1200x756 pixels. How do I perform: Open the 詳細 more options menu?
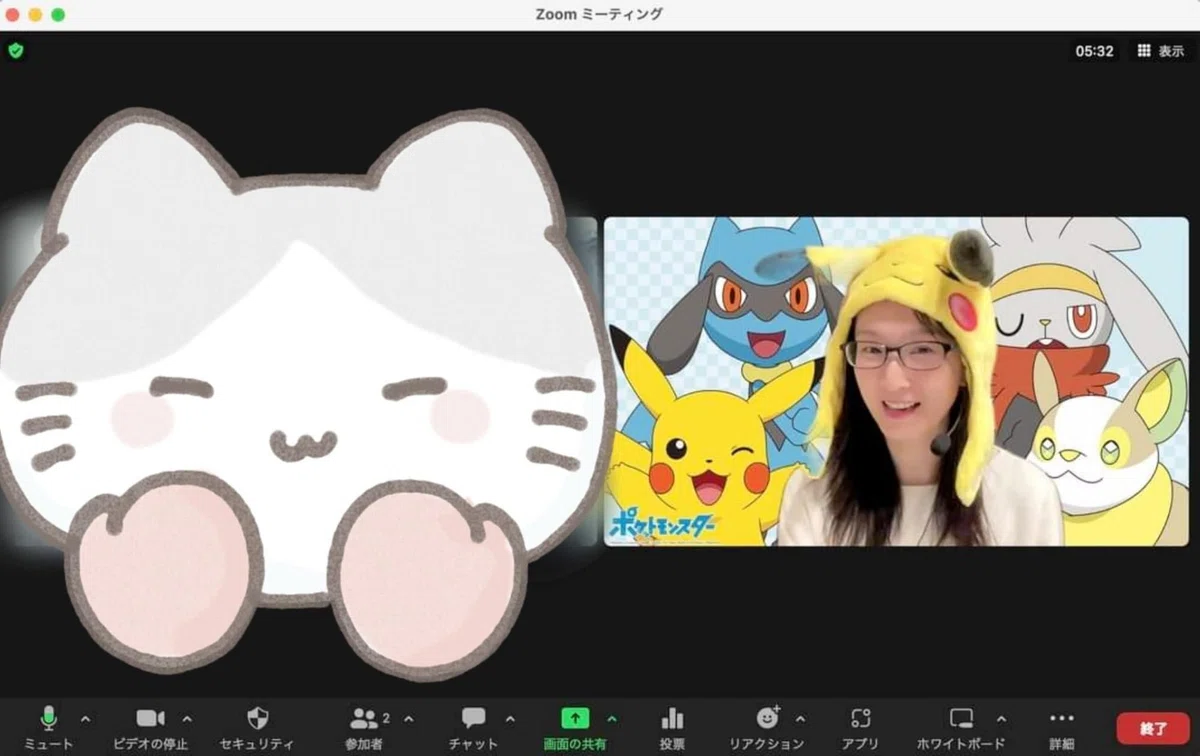coord(1062,727)
